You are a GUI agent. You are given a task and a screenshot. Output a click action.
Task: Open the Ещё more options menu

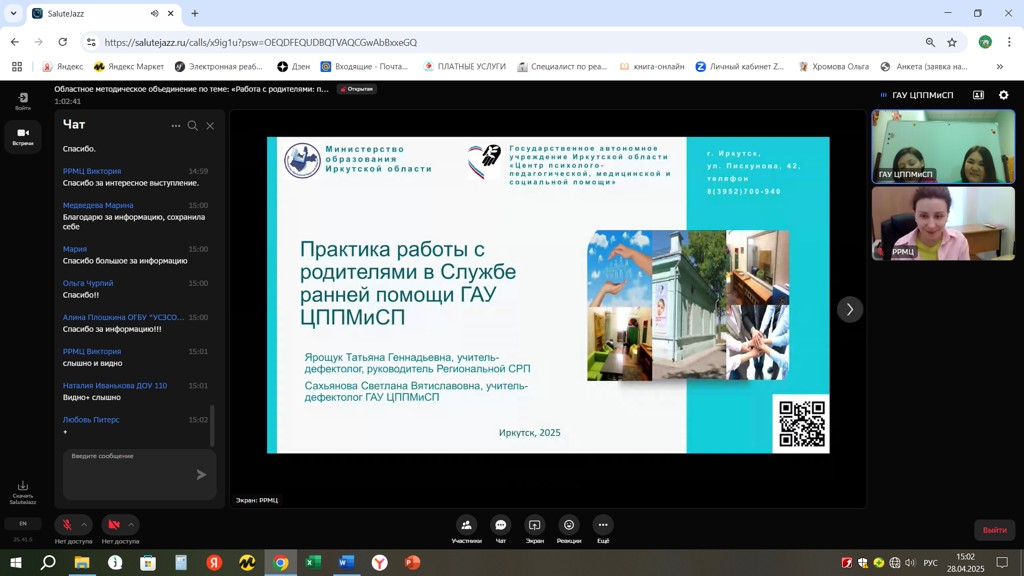[603, 525]
